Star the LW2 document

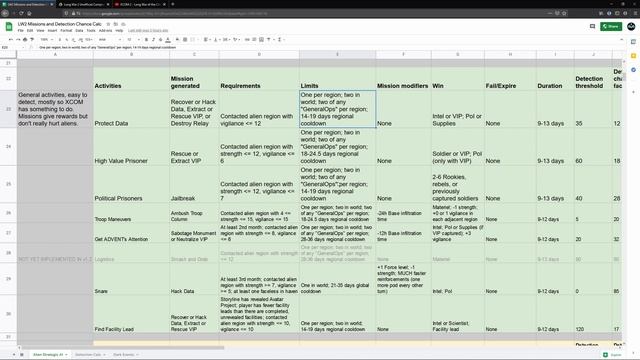[108, 24]
